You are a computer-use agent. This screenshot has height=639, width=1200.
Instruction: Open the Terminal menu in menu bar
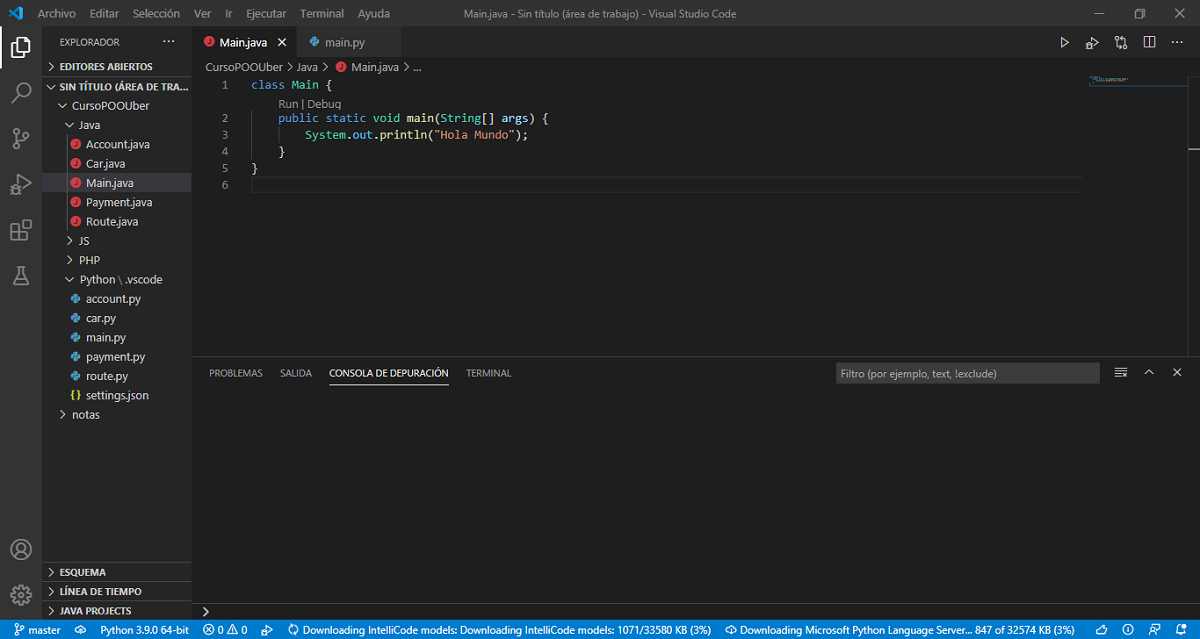click(x=322, y=14)
